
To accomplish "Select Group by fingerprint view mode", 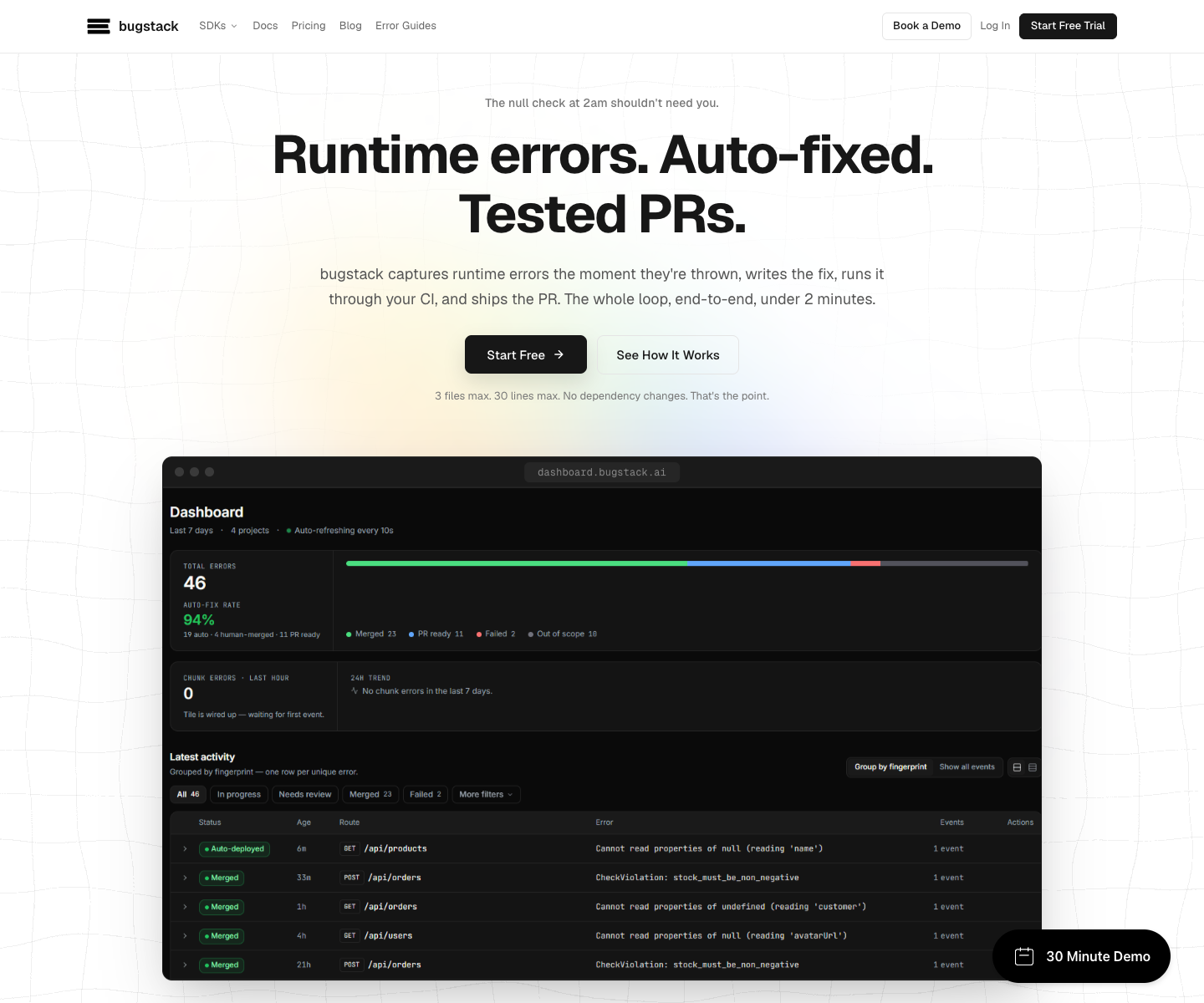I will pyautogui.click(x=890, y=767).
